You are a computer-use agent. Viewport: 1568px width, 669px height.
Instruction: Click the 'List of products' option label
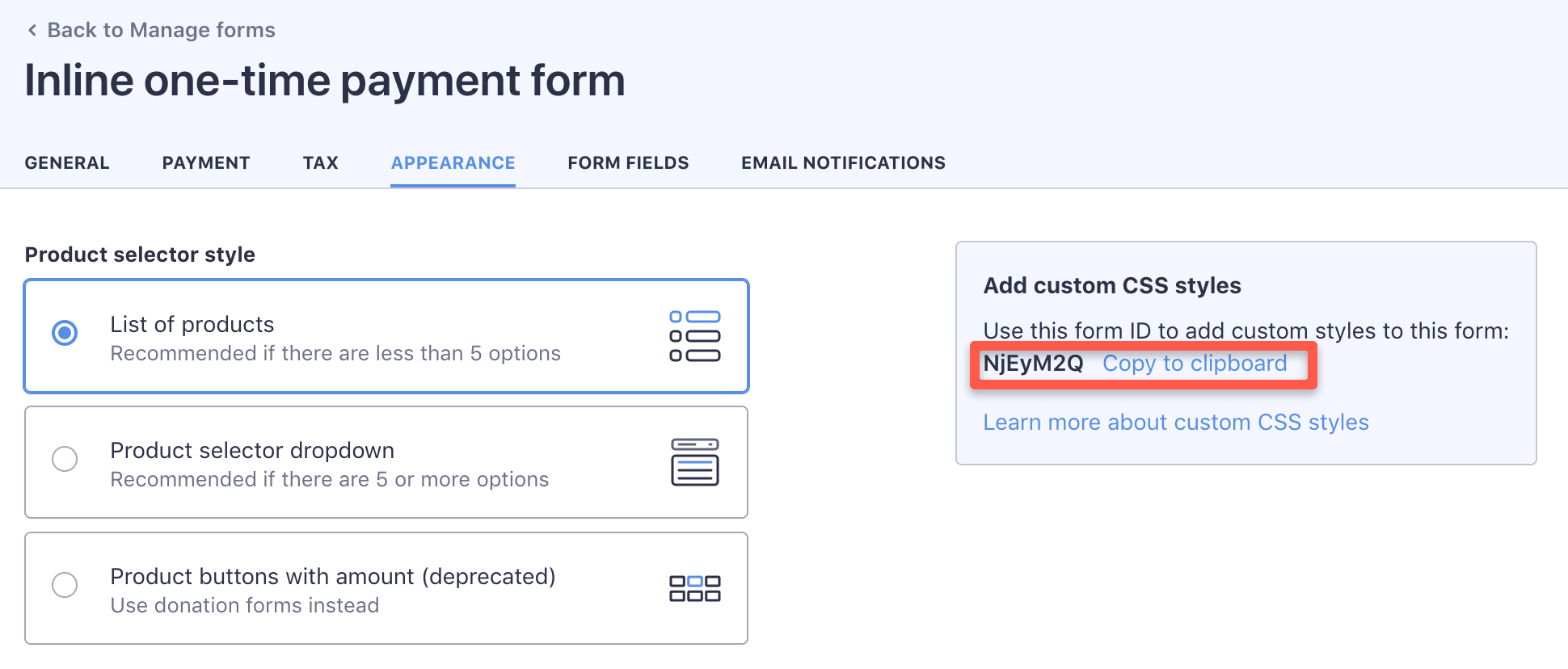tap(192, 325)
